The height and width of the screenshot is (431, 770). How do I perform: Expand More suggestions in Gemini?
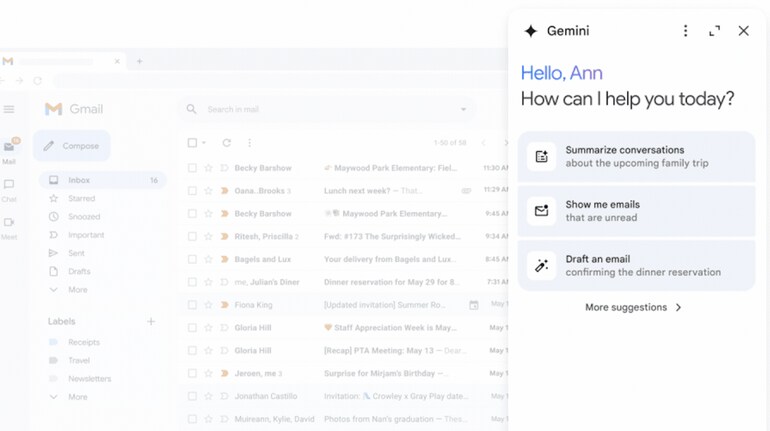634,308
